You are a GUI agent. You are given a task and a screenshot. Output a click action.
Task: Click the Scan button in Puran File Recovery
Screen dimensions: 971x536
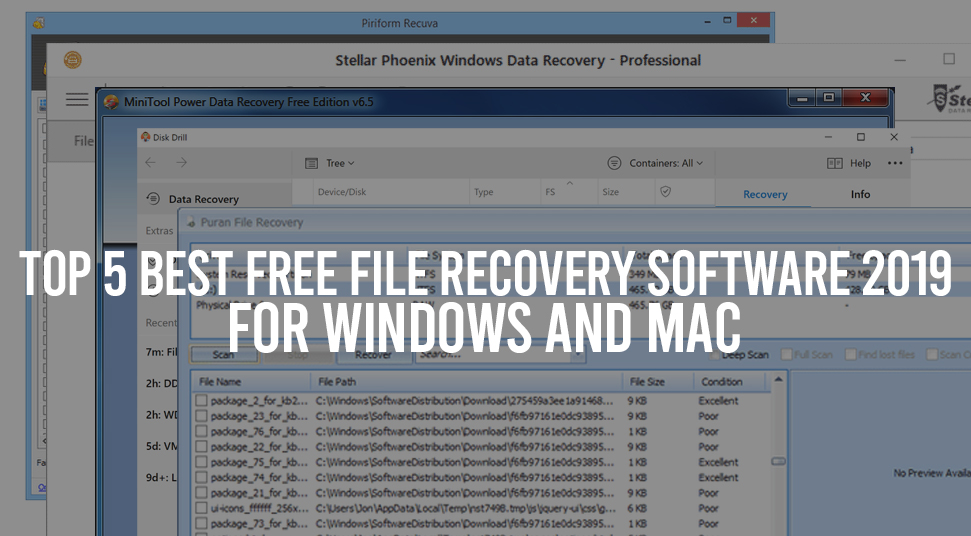pyautogui.click(x=224, y=355)
